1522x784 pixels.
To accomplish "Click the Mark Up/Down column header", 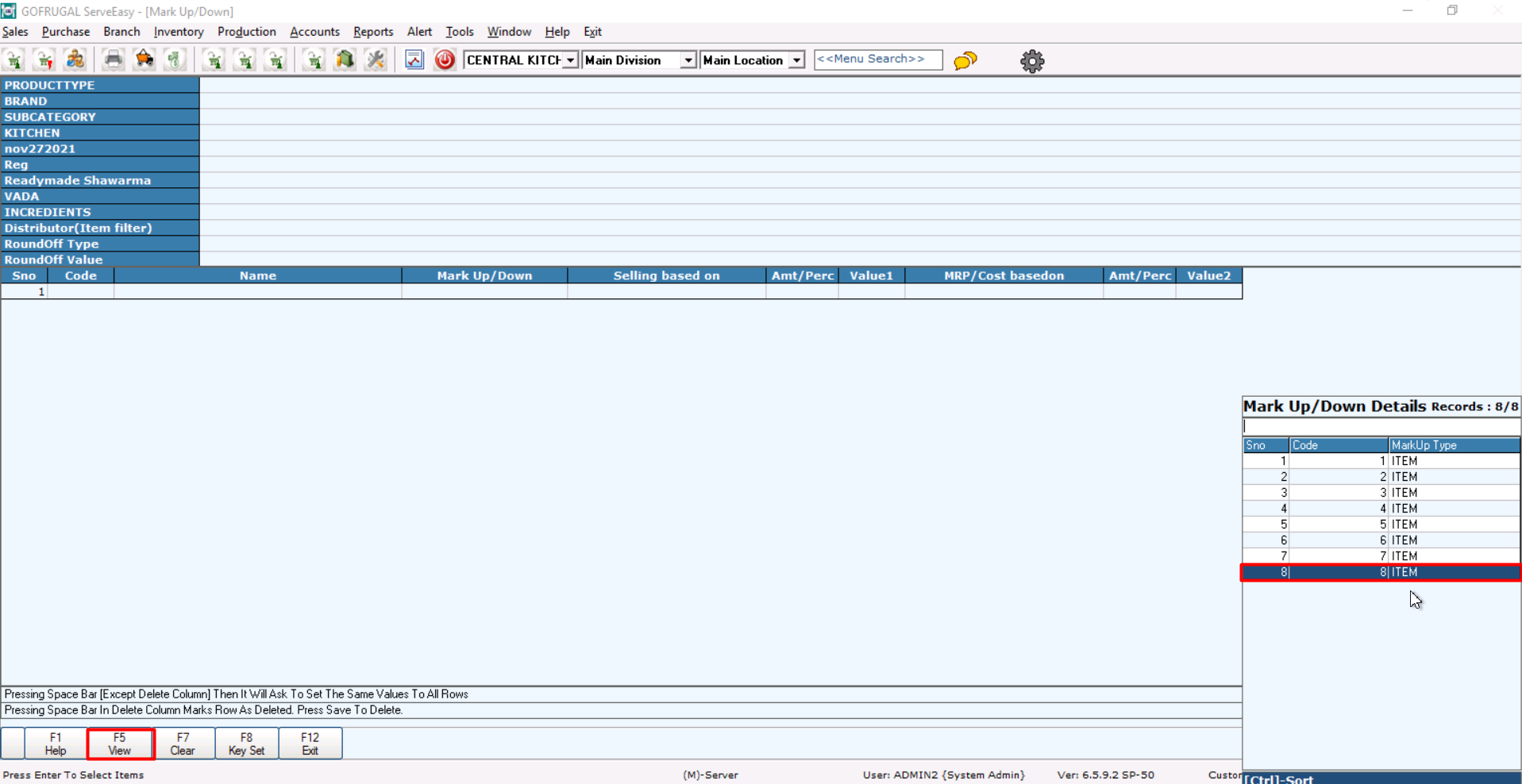I will pos(484,275).
